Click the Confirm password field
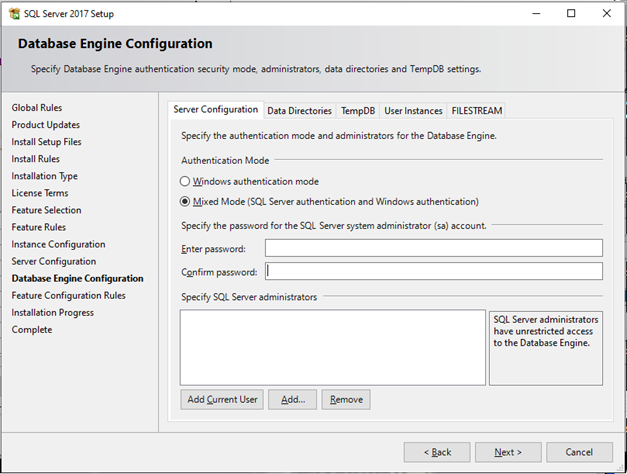 pos(433,272)
